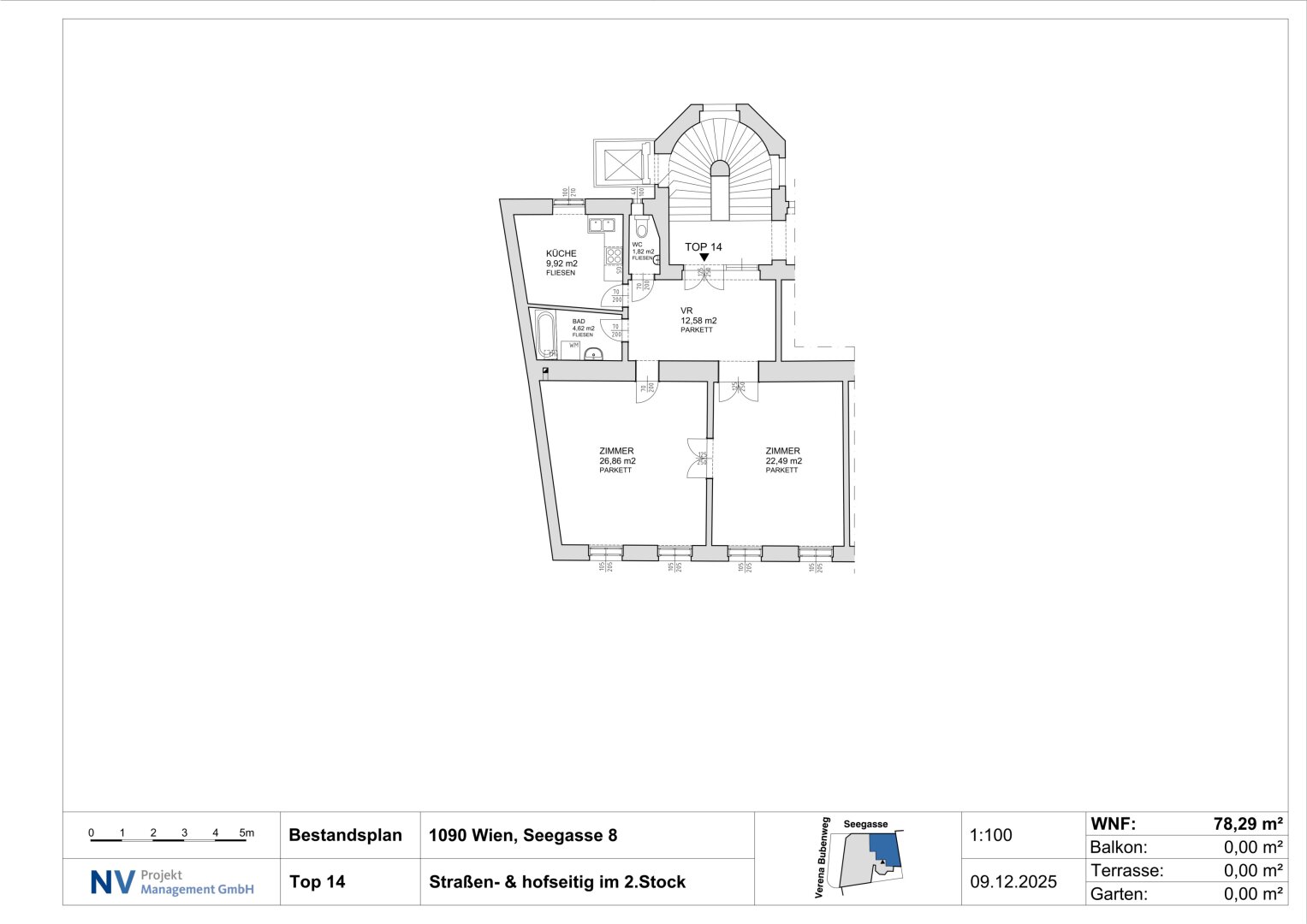The image size is (1307, 924).
Task: Click the kitchen sink symbol in Küche
Action: [x=602, y=226]
